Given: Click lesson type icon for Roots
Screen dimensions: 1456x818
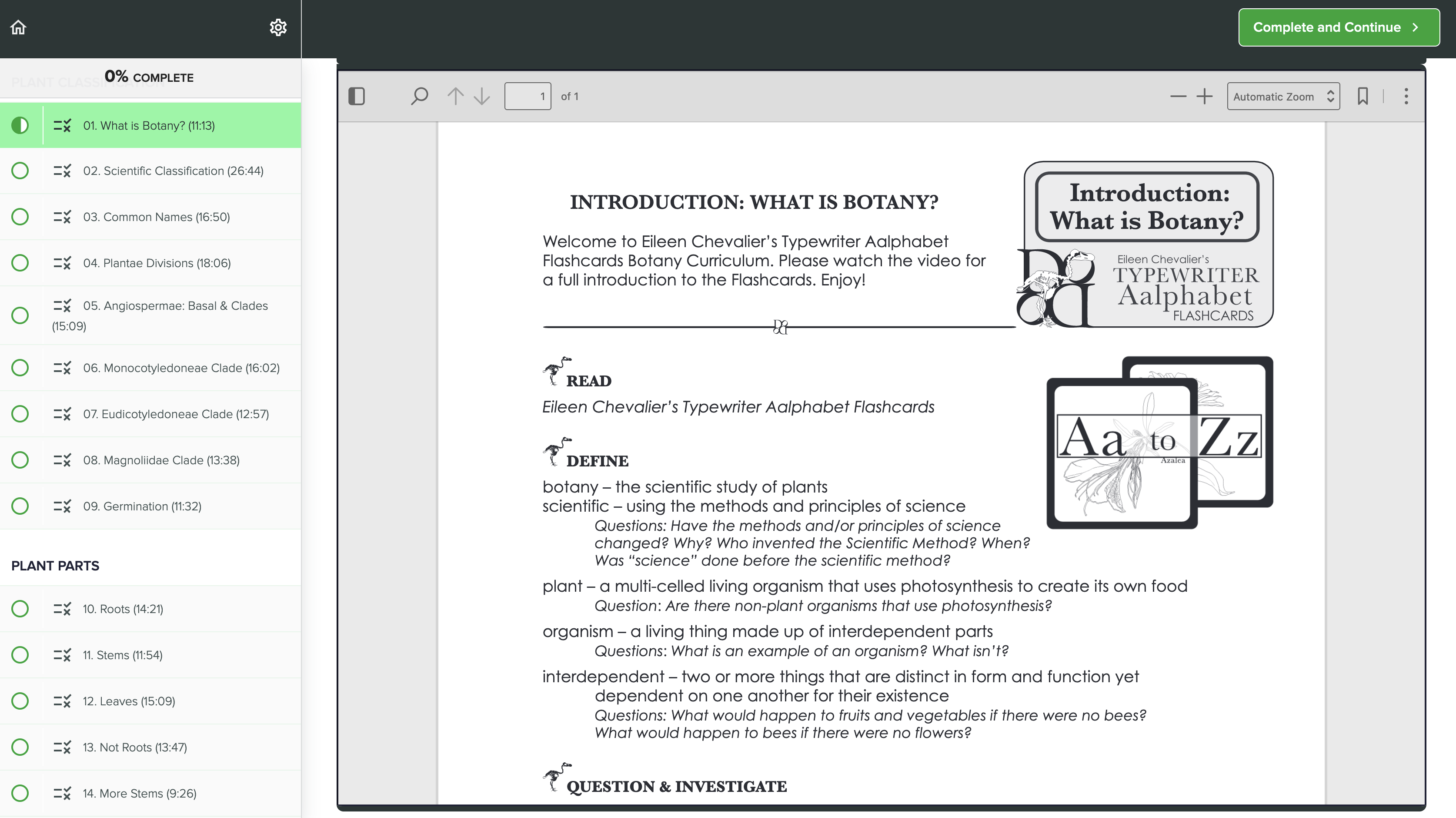Looking at the screenshot, I should pos(62,609).
